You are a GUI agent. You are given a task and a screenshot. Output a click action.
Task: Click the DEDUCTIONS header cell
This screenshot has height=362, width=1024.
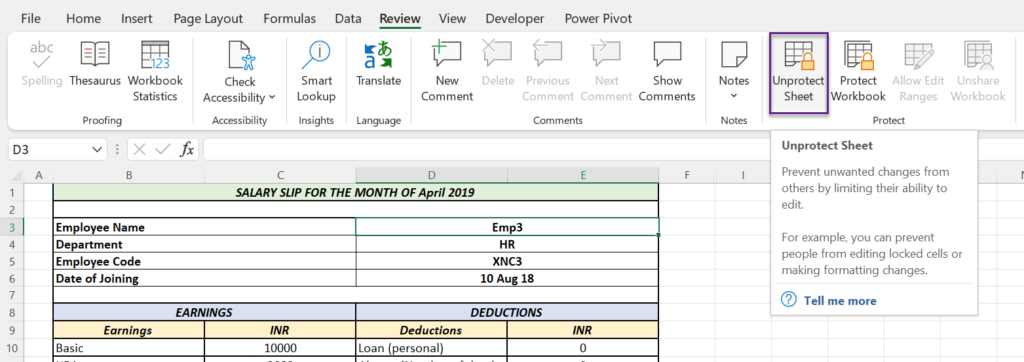coord(507,312)
